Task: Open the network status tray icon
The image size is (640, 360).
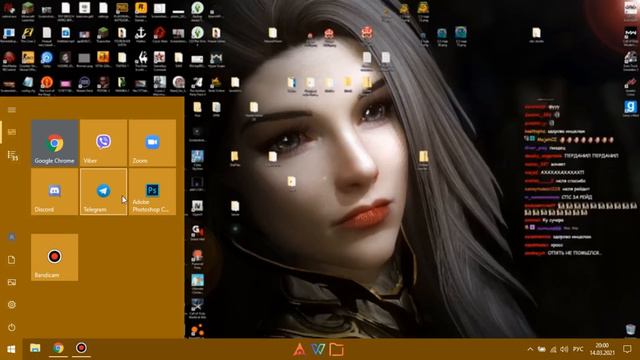Action: click(x=553, y=349)
